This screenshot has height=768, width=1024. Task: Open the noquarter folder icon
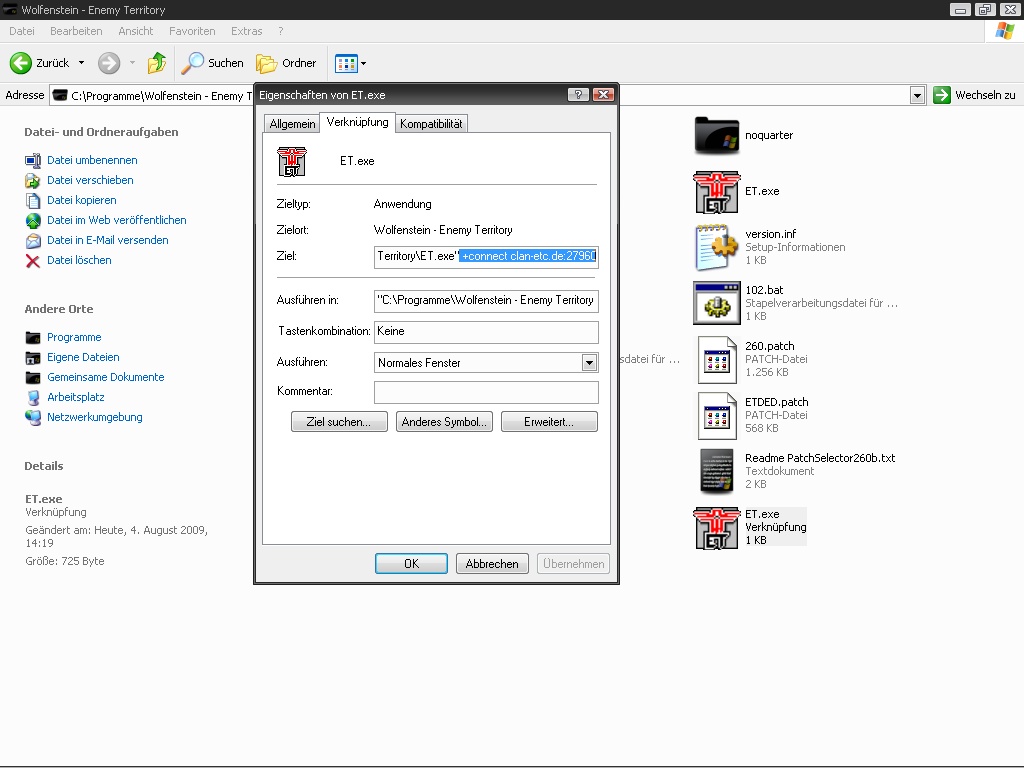click(x=716, y=136)
